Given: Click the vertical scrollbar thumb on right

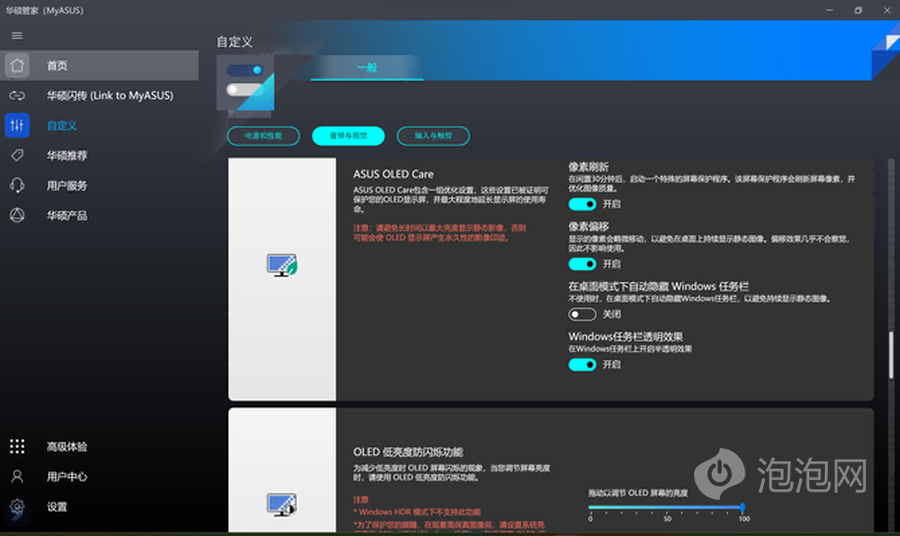Looking at the screenshot, I should tap(891, 355).
